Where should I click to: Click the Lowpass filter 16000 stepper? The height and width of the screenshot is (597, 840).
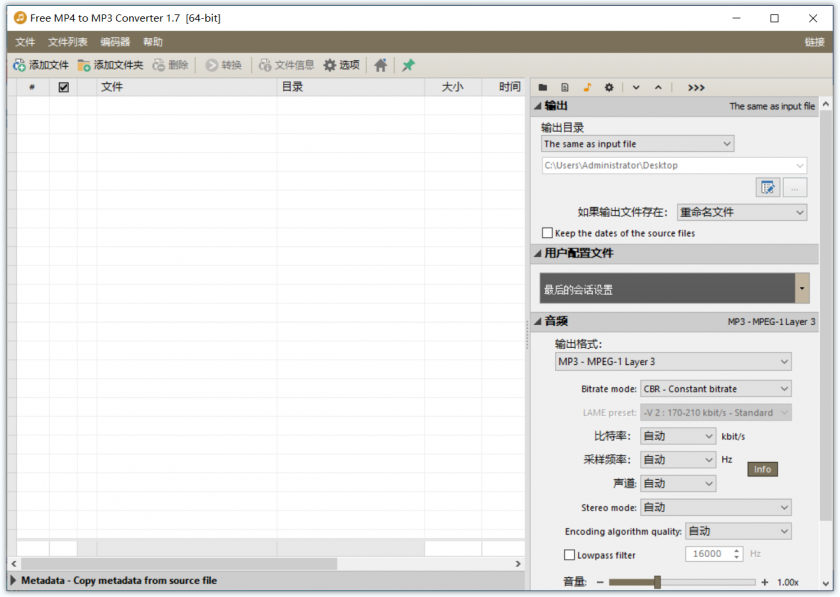point(737,554)
